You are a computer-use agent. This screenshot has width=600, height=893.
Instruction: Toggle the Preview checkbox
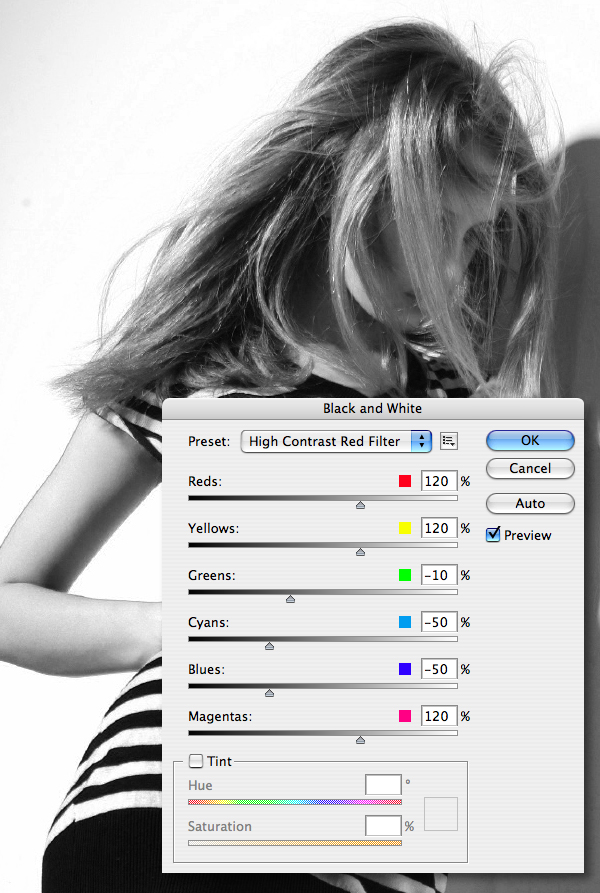tap(493, 535)
